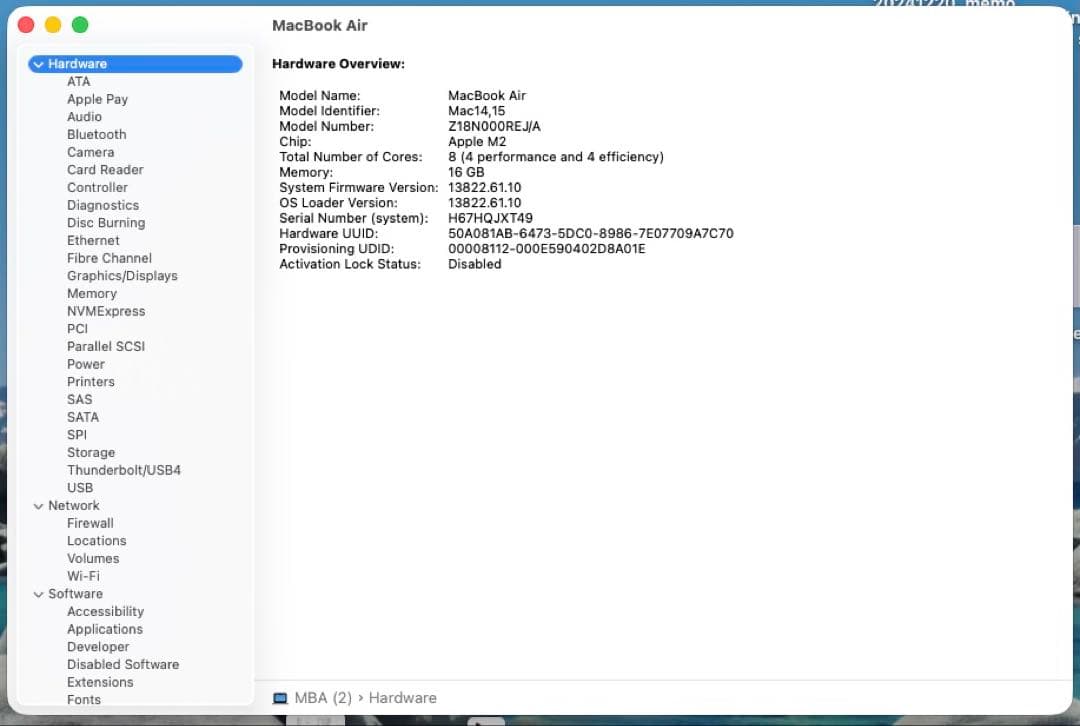The image size is (1080, 726).
Task: View Applications under the Software section
Action: click(x=105, y=628)
